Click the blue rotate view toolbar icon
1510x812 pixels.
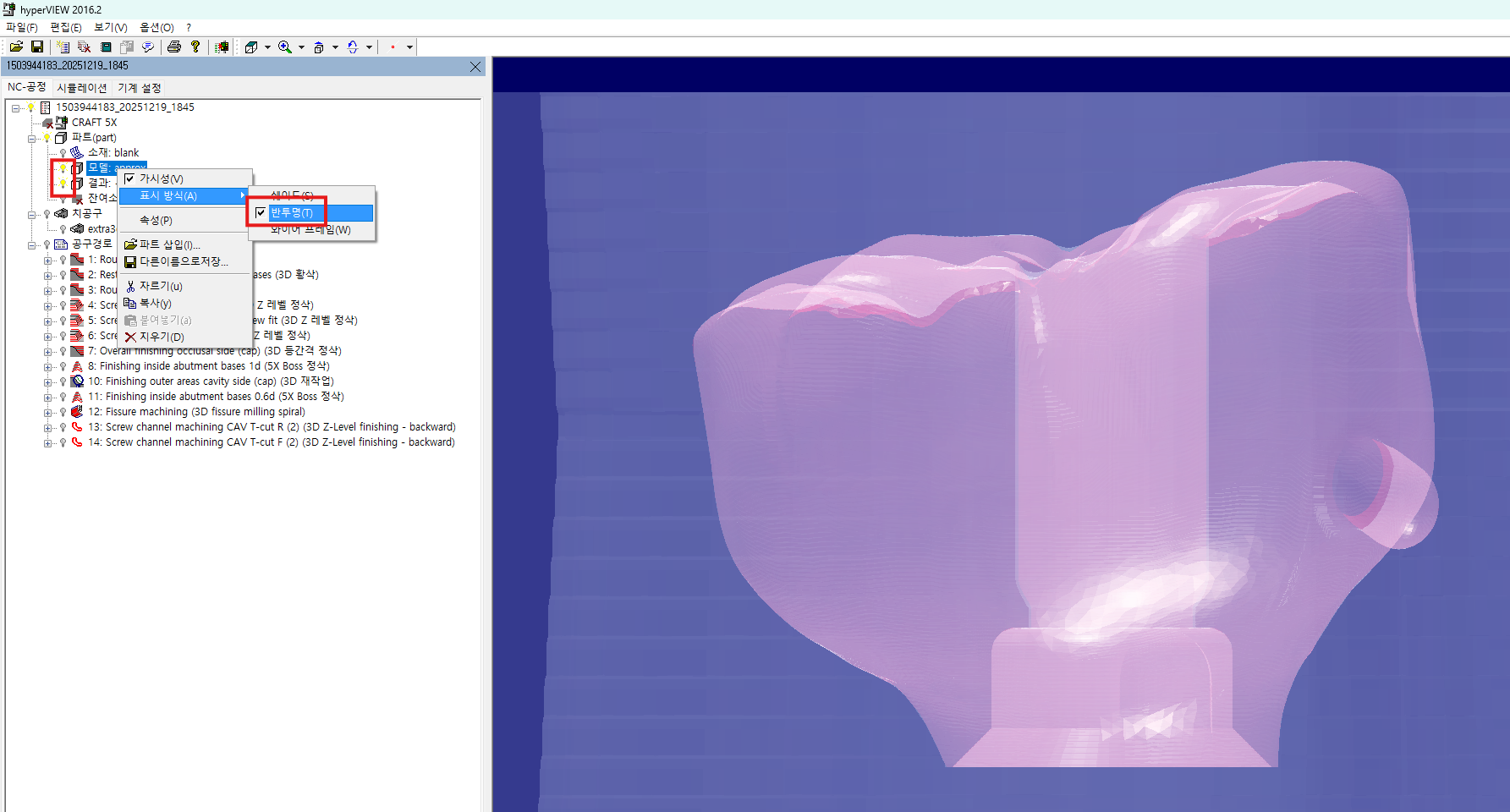(x=353, y=47)
